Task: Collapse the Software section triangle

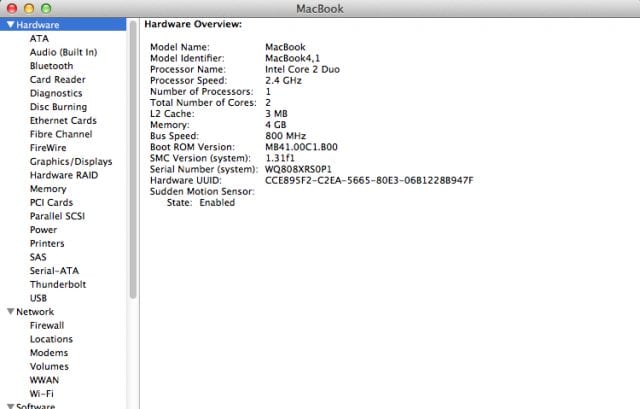Action: 9,406
